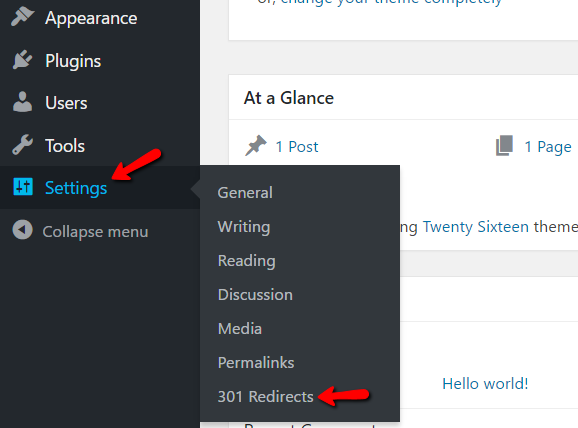The width and height of the screenshot is (578, 428).
Task: Go to Discussion settings
Action: (x=255, y=295)
